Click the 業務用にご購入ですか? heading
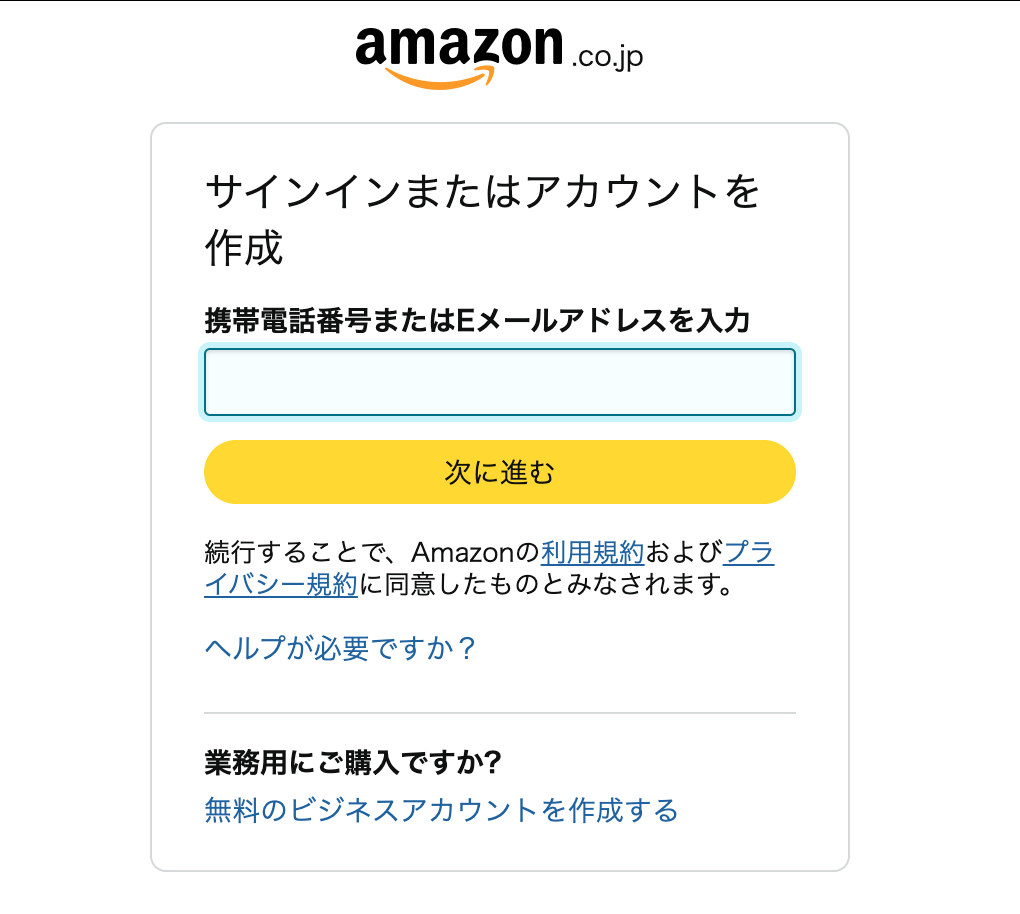 [352, 763]
